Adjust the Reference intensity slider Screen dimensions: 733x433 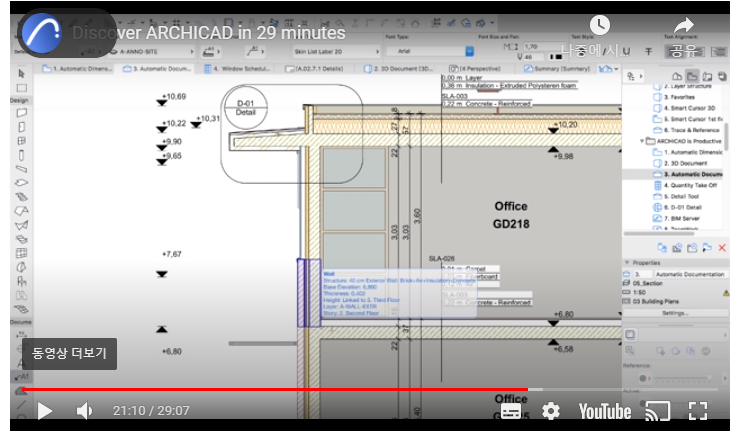683,378
